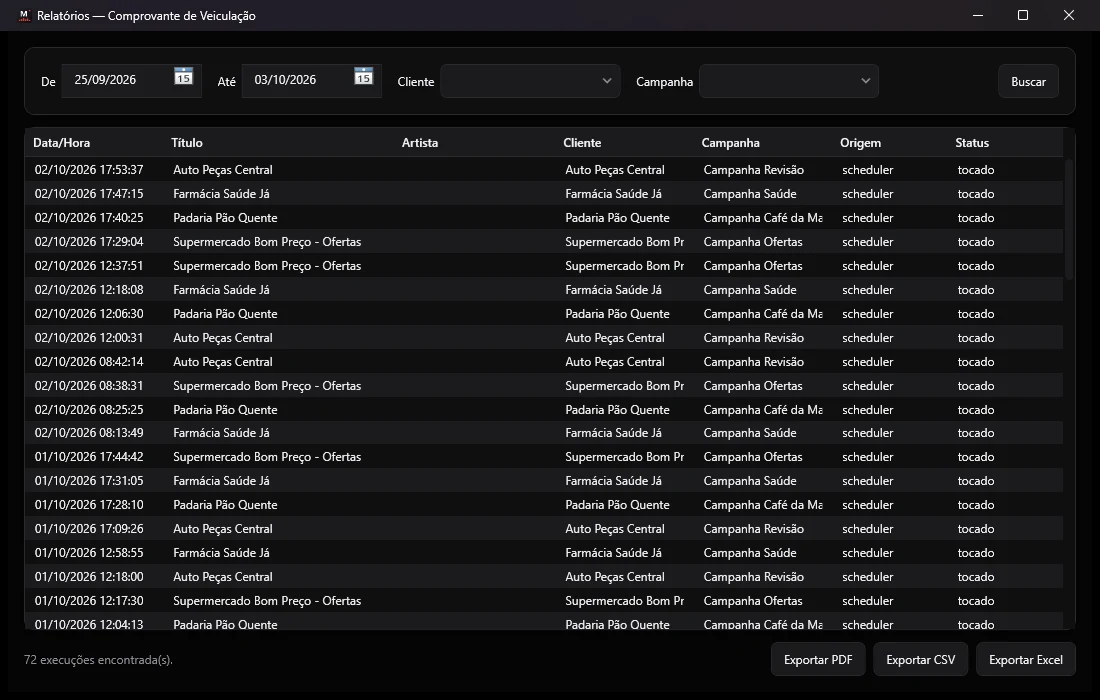Select the row dated 02/10/2026 12:00:31
The image size is (1100, 700).
click(544, 337)
